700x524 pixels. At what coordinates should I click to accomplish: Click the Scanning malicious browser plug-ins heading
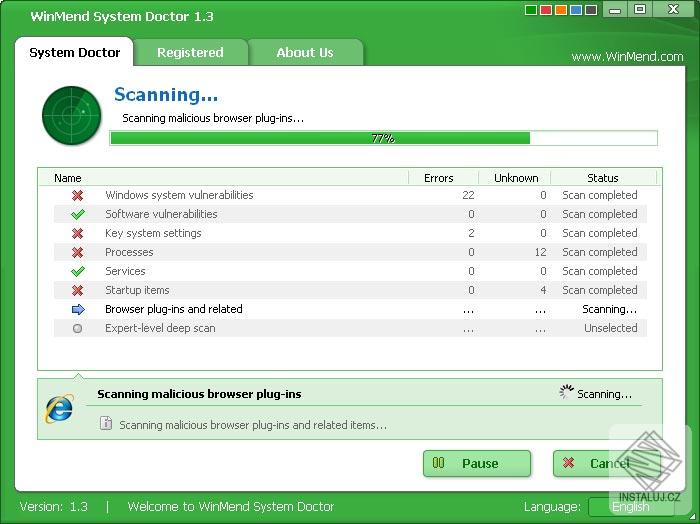(199, 394)
